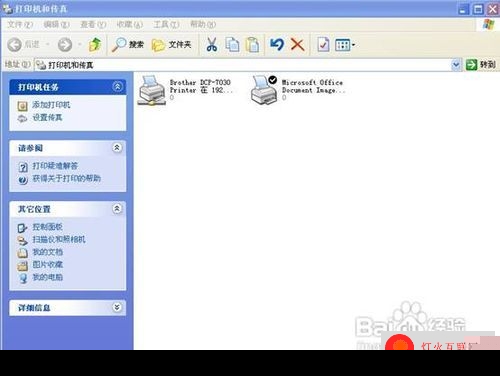Open Scanners and Cameras (扫描仪和照相机) link
The height and width of the screenshot is (376, 500).
click(59, 239)
